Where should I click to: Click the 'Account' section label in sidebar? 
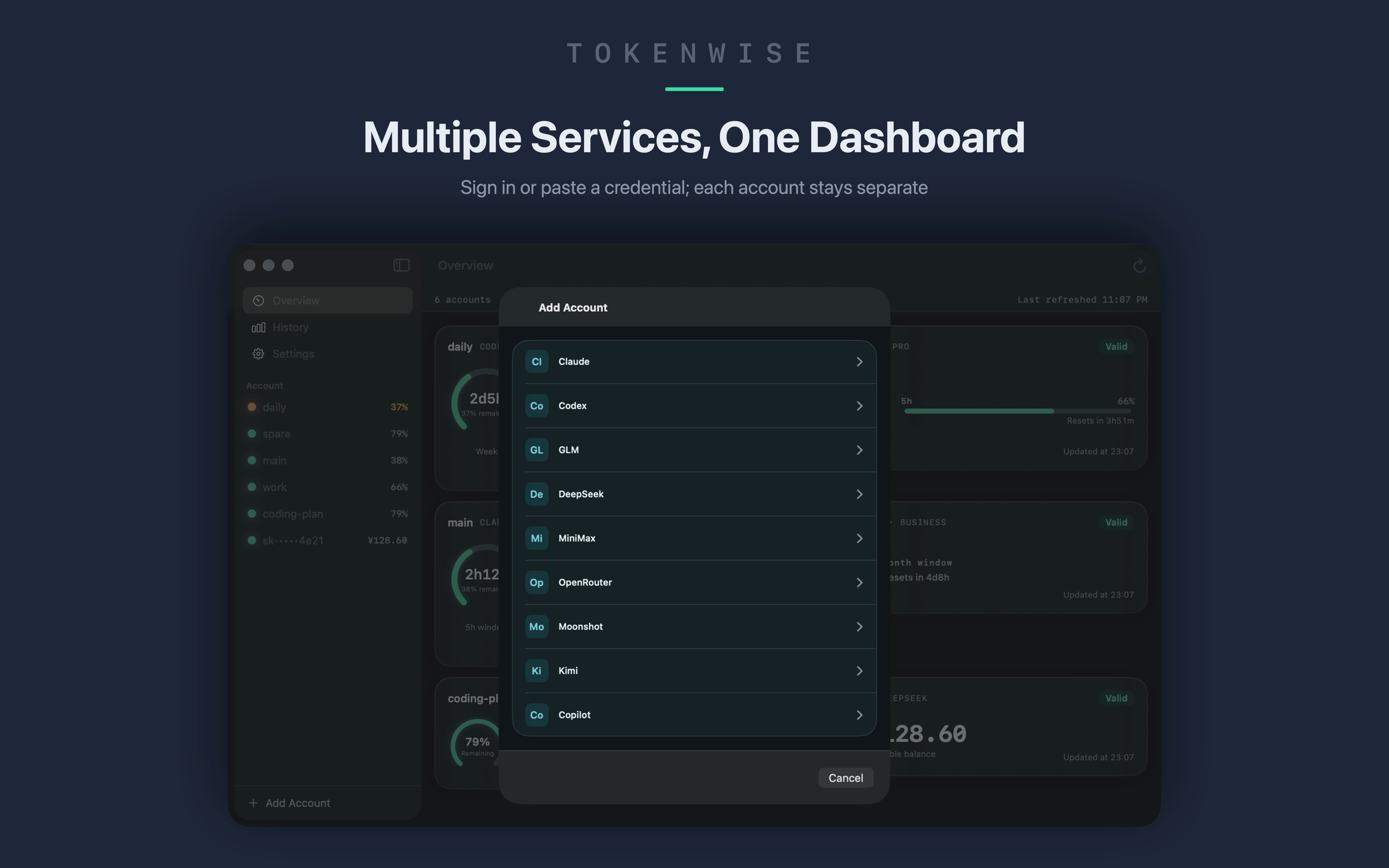pyautogui.click(x=265, y=386)
